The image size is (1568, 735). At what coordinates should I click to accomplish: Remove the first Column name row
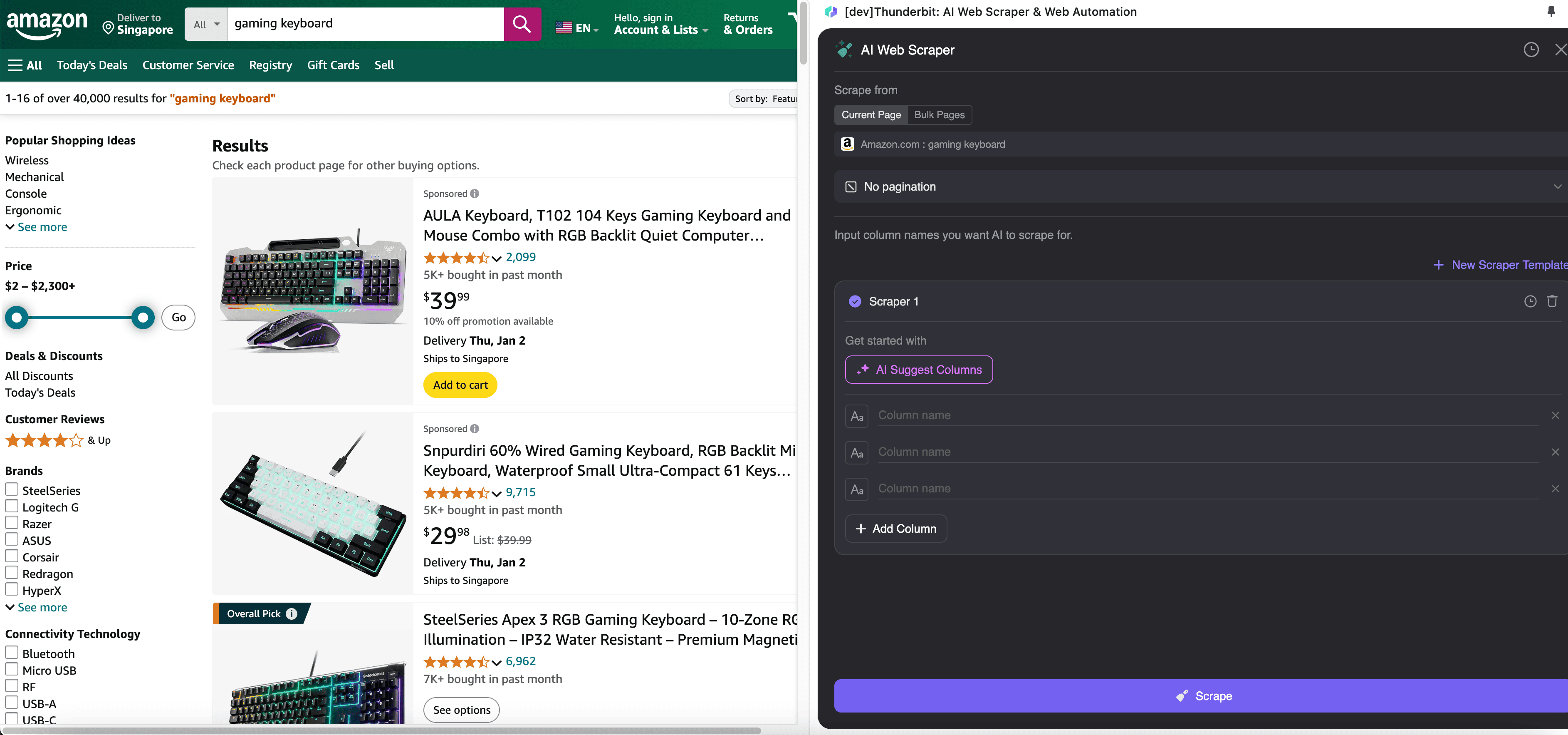[x=1555, y=415]
